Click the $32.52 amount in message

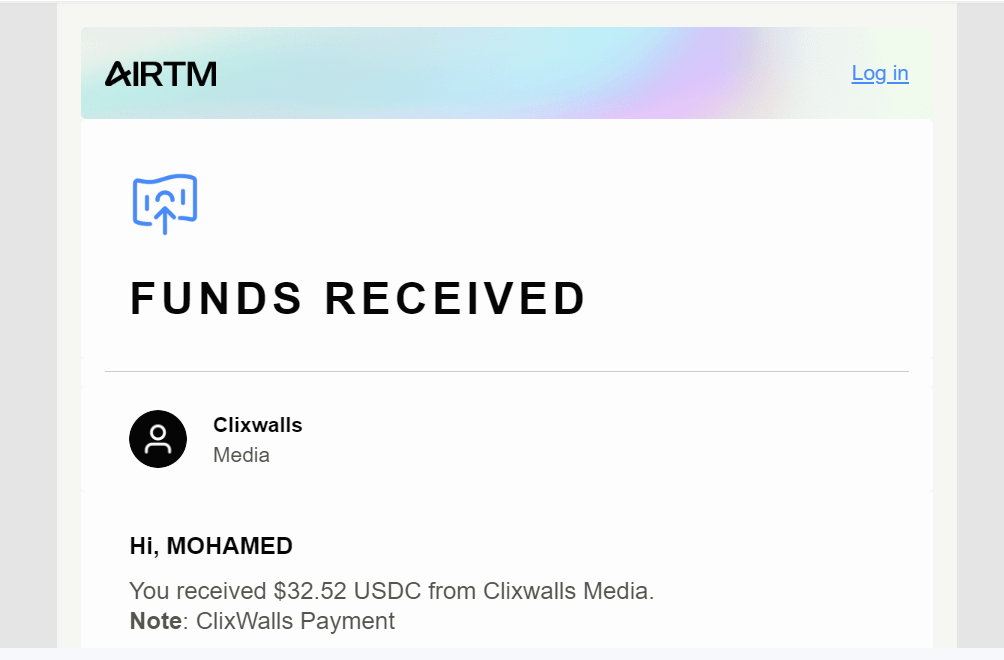pyautogui.click(x=310, y=591)
